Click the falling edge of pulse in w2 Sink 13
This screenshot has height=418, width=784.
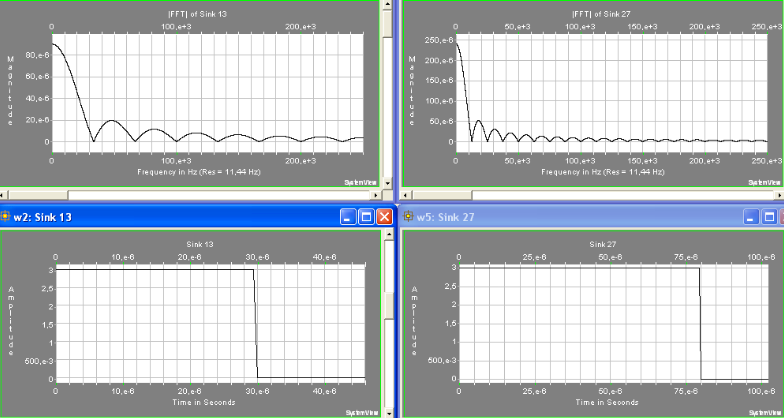point(256,324)
